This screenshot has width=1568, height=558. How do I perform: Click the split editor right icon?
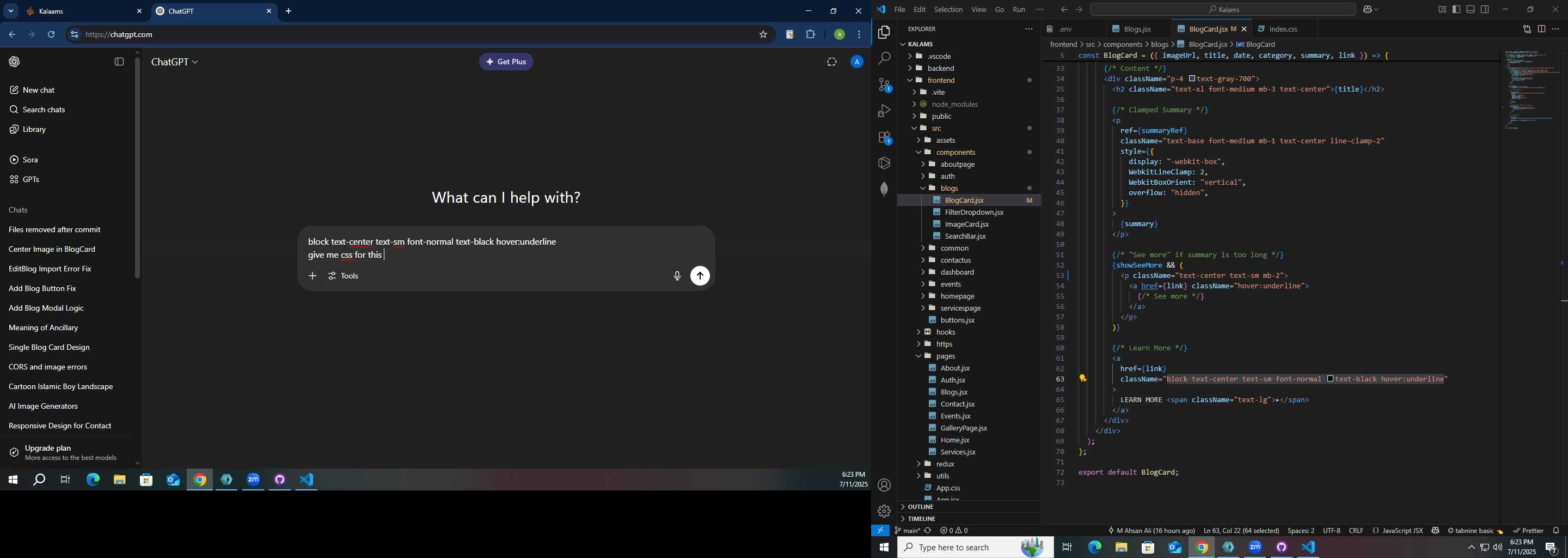(1541, 29)
